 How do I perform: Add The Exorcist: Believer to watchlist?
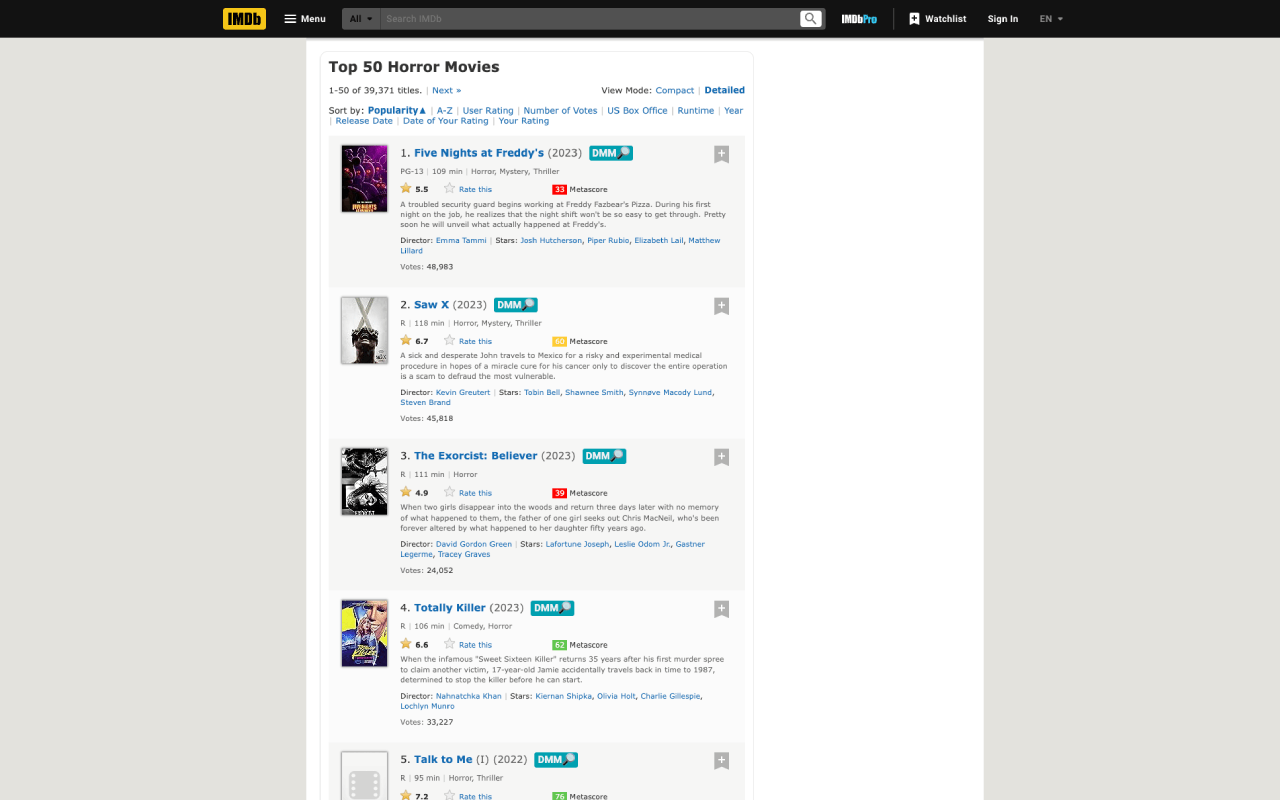click(721, 457)
